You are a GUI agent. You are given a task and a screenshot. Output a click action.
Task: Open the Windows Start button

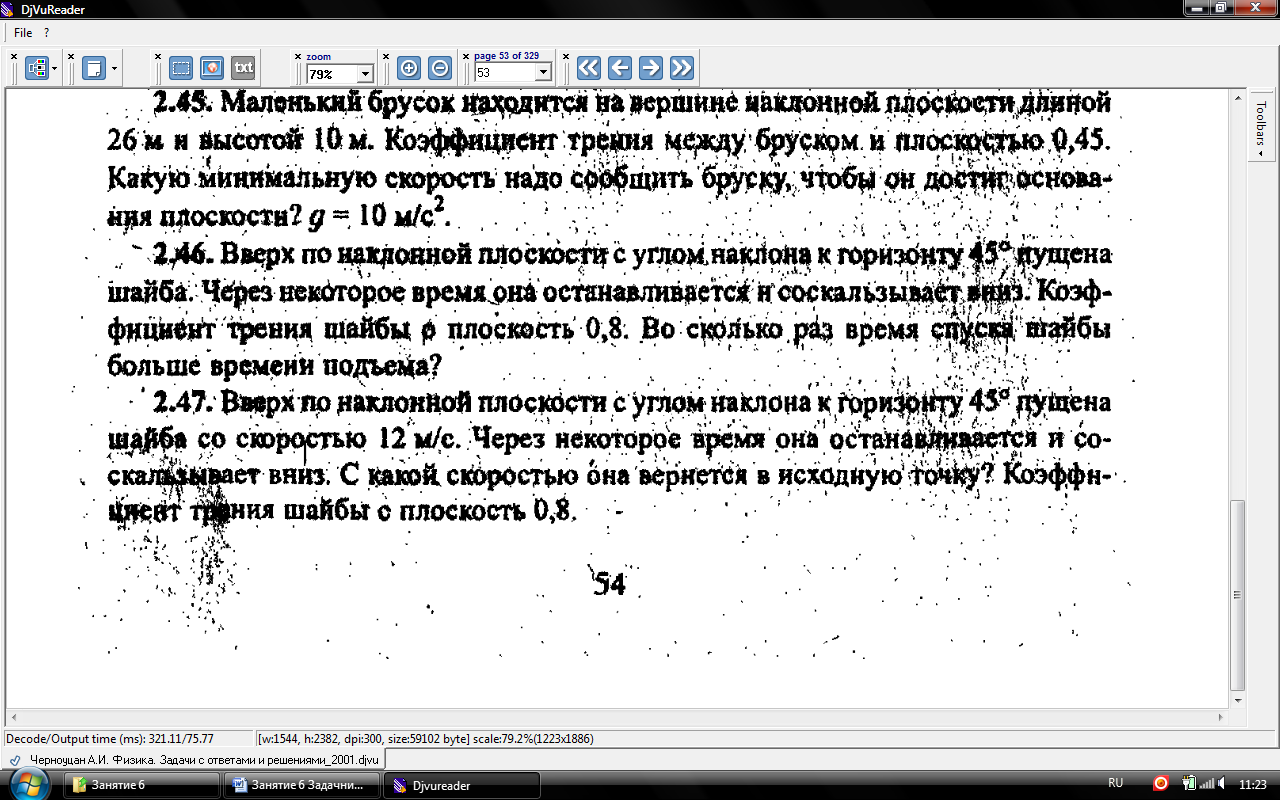click(x=29, y=784)
